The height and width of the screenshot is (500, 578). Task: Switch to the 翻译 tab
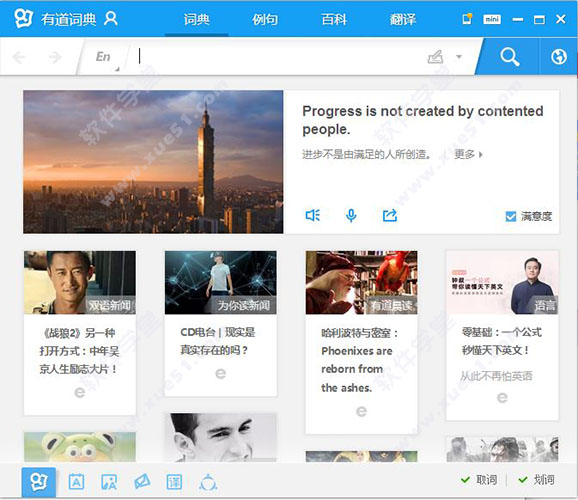pos(403,19)
